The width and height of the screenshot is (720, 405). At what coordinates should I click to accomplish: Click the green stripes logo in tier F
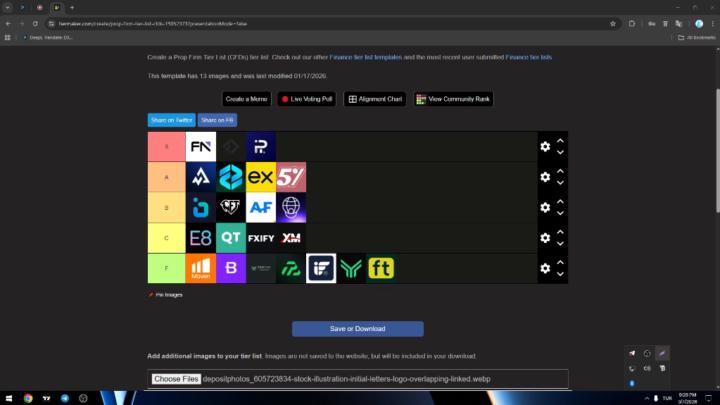[291, 268]
